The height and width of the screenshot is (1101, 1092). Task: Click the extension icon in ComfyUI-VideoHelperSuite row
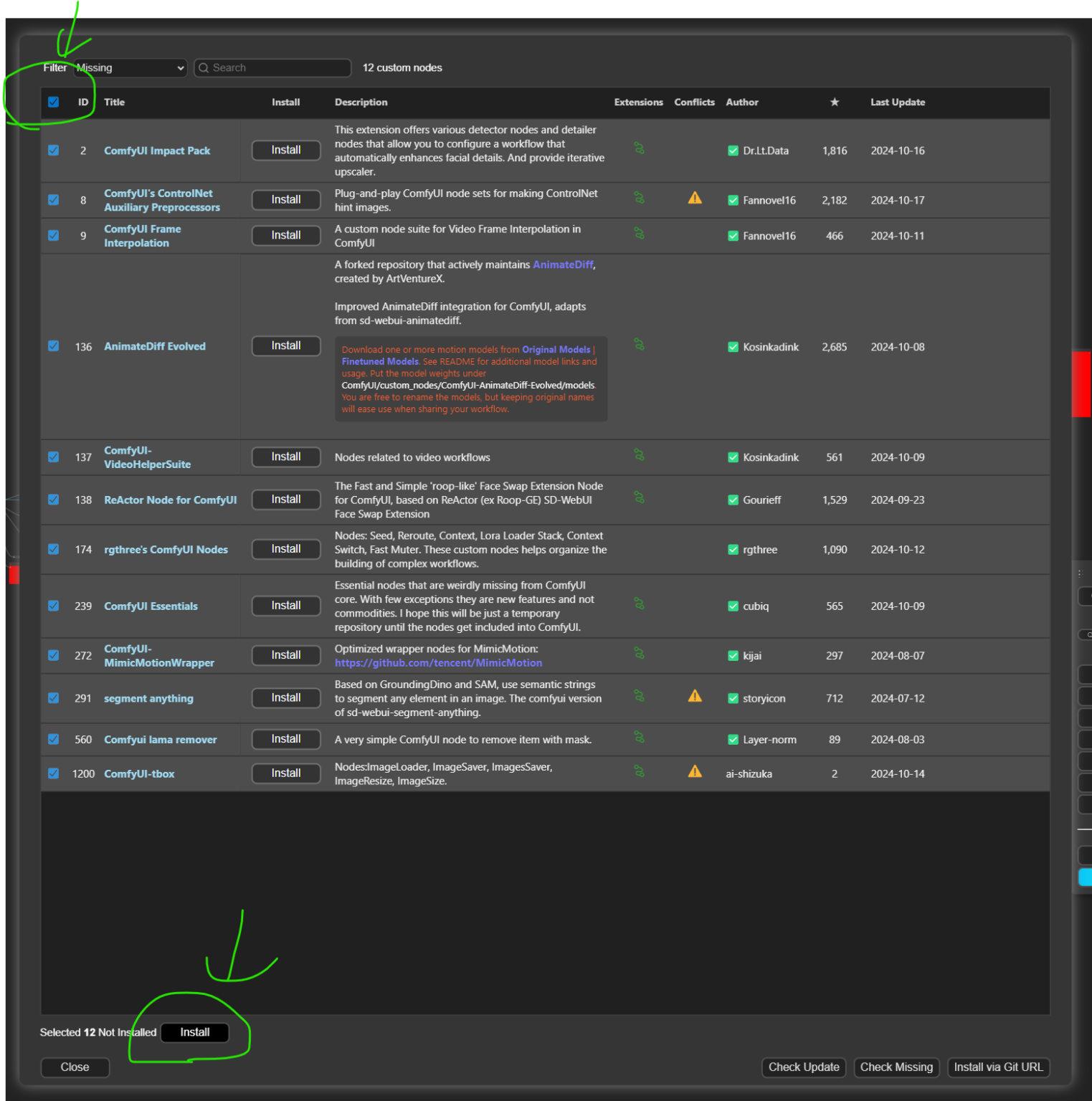click(639, 456)
